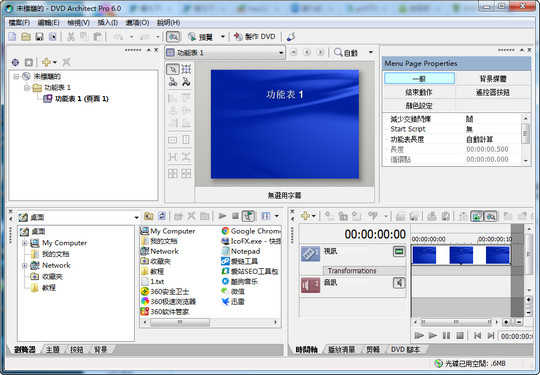
Task: Select the sizing tool beside arrow tool
Action: coord(186,70)
